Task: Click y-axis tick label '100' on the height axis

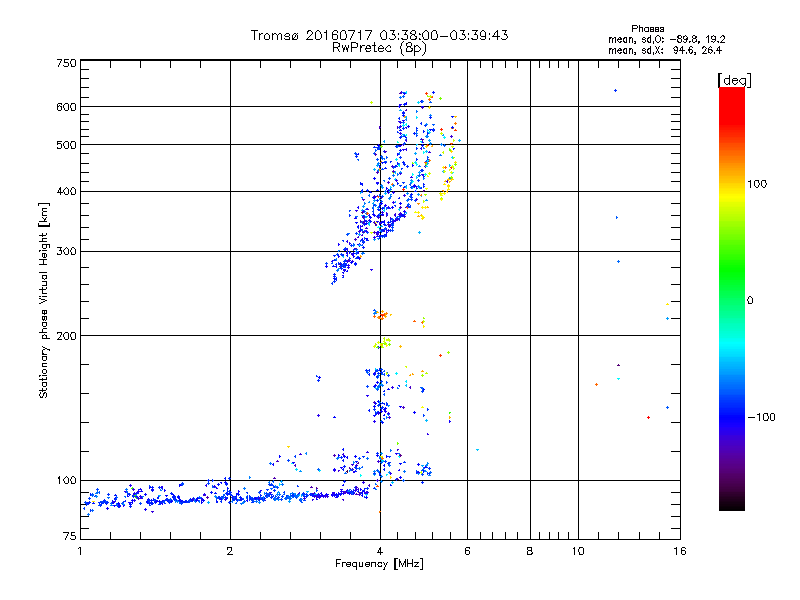Action: pyautogui.click(x=66, y=481)
